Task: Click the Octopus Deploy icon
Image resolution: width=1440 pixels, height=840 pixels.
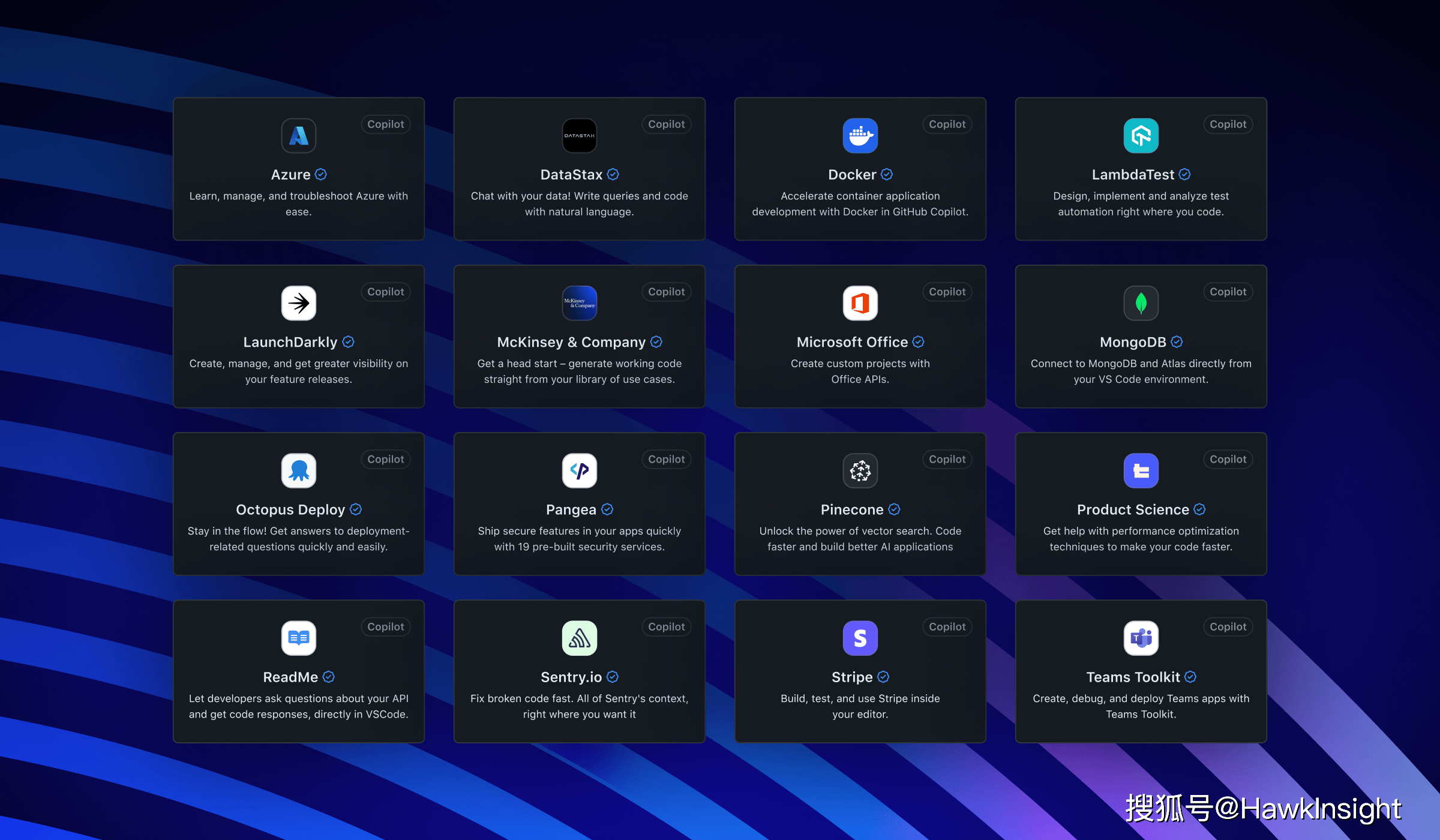Action: point(299,470)
